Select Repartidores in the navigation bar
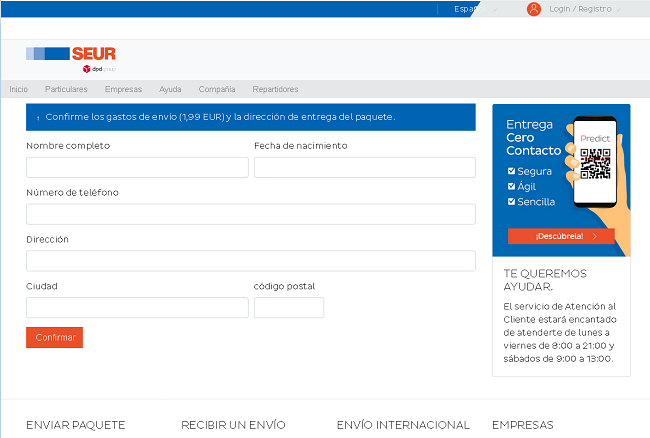 [275, 89]
